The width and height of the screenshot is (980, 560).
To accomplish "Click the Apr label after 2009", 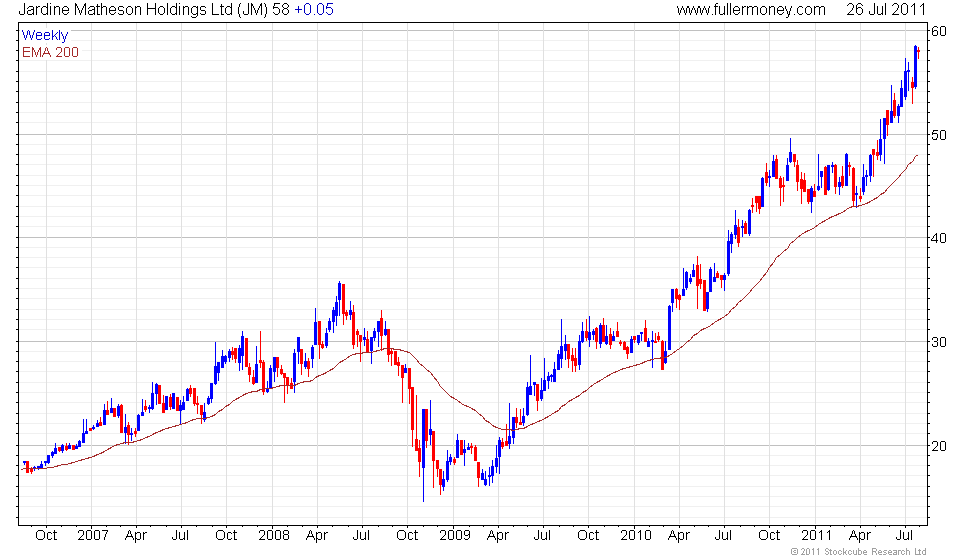I will pos(498,536).
